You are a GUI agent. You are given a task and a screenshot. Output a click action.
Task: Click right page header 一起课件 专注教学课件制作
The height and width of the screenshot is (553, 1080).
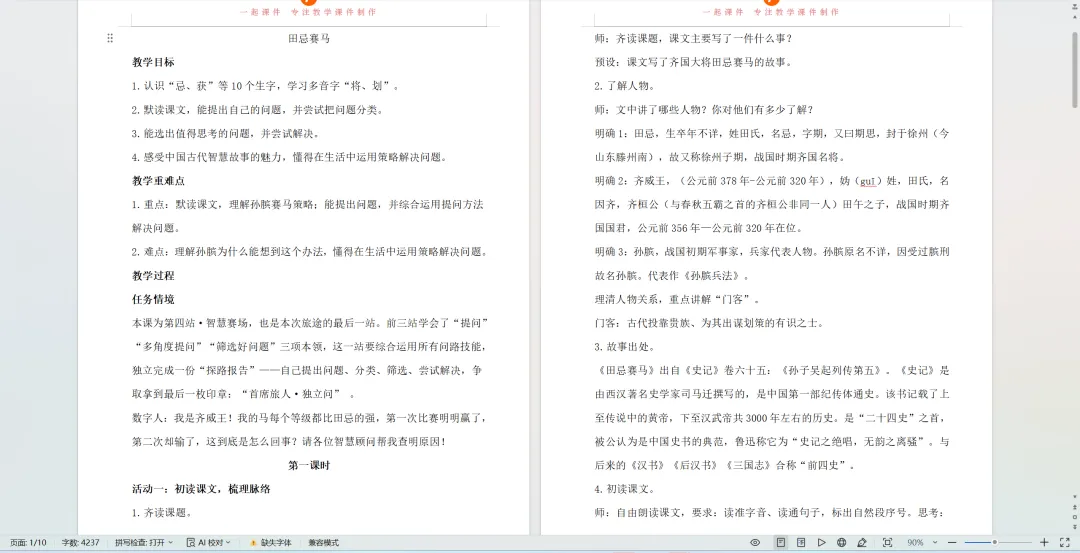click(x=771, y=12)
